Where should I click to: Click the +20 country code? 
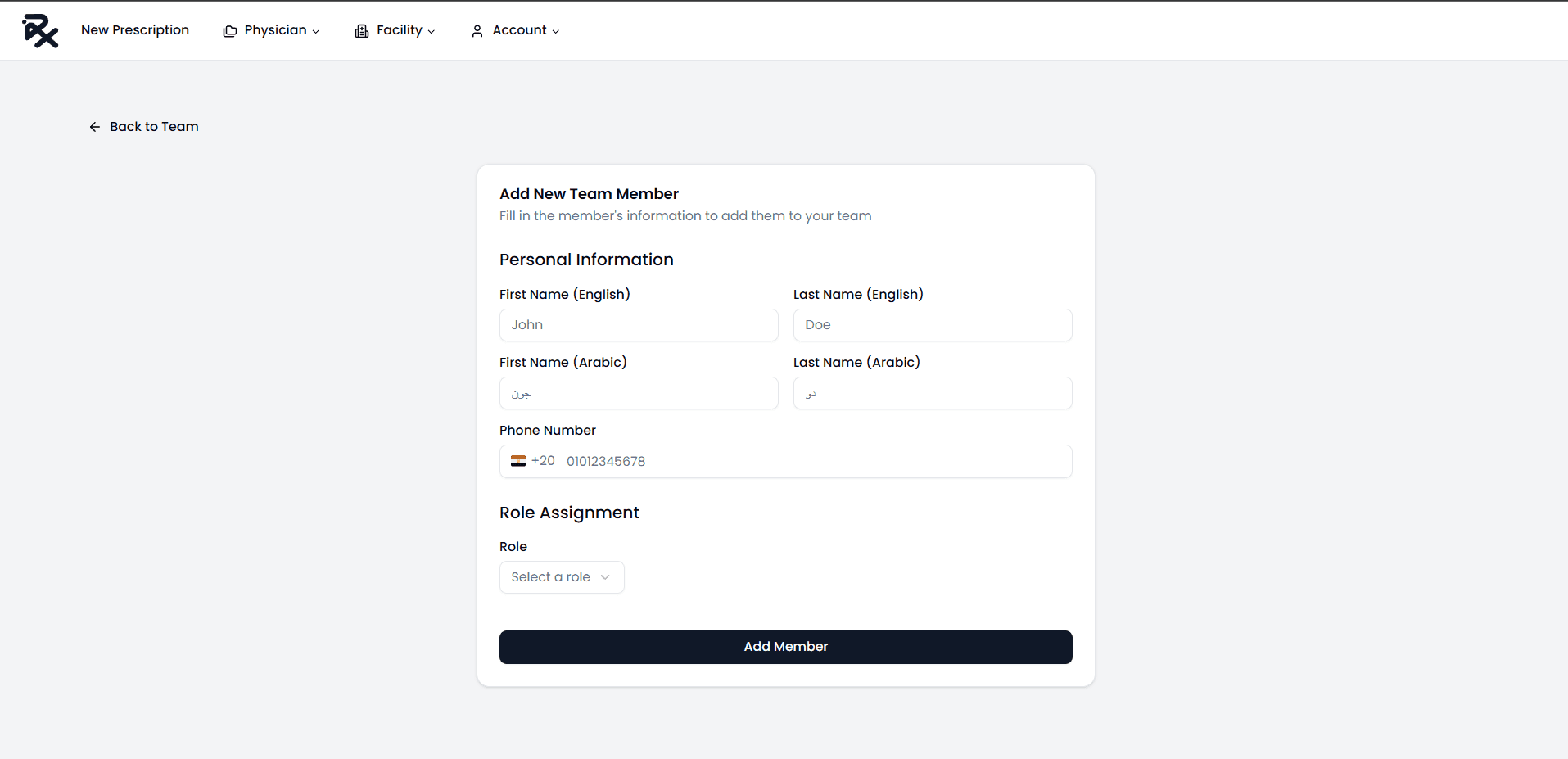coord(543,461)
